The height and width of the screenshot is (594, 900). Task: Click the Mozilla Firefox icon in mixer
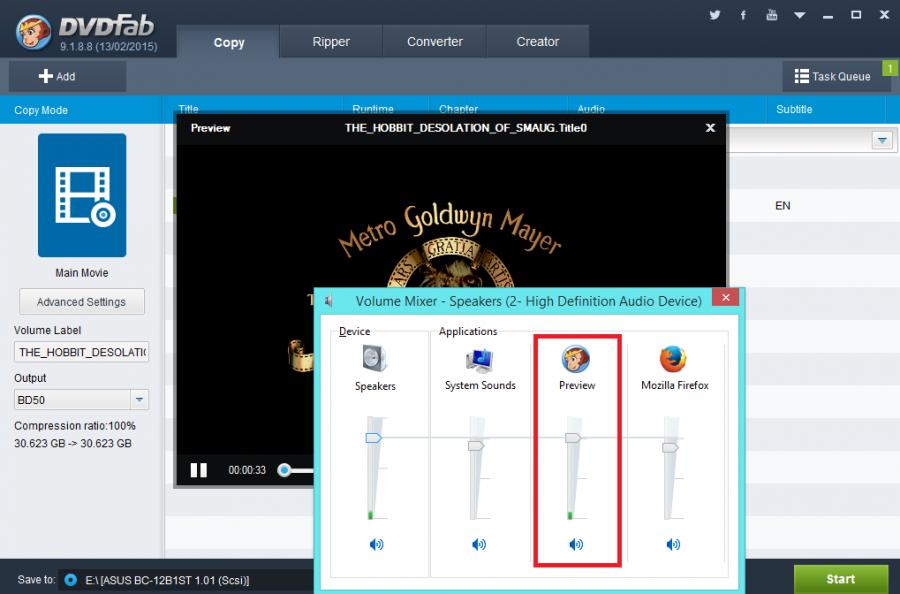click(674, 359)
